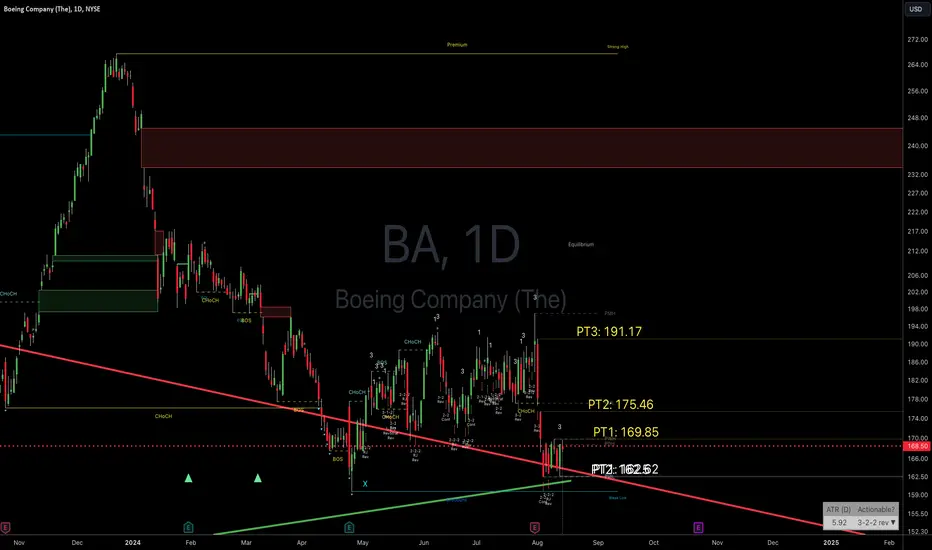Select the PT1: 169.85 target label
Image resolution: width=932 pixels, height=550 pixels.
pyautogui.click(x=625, y=432)
